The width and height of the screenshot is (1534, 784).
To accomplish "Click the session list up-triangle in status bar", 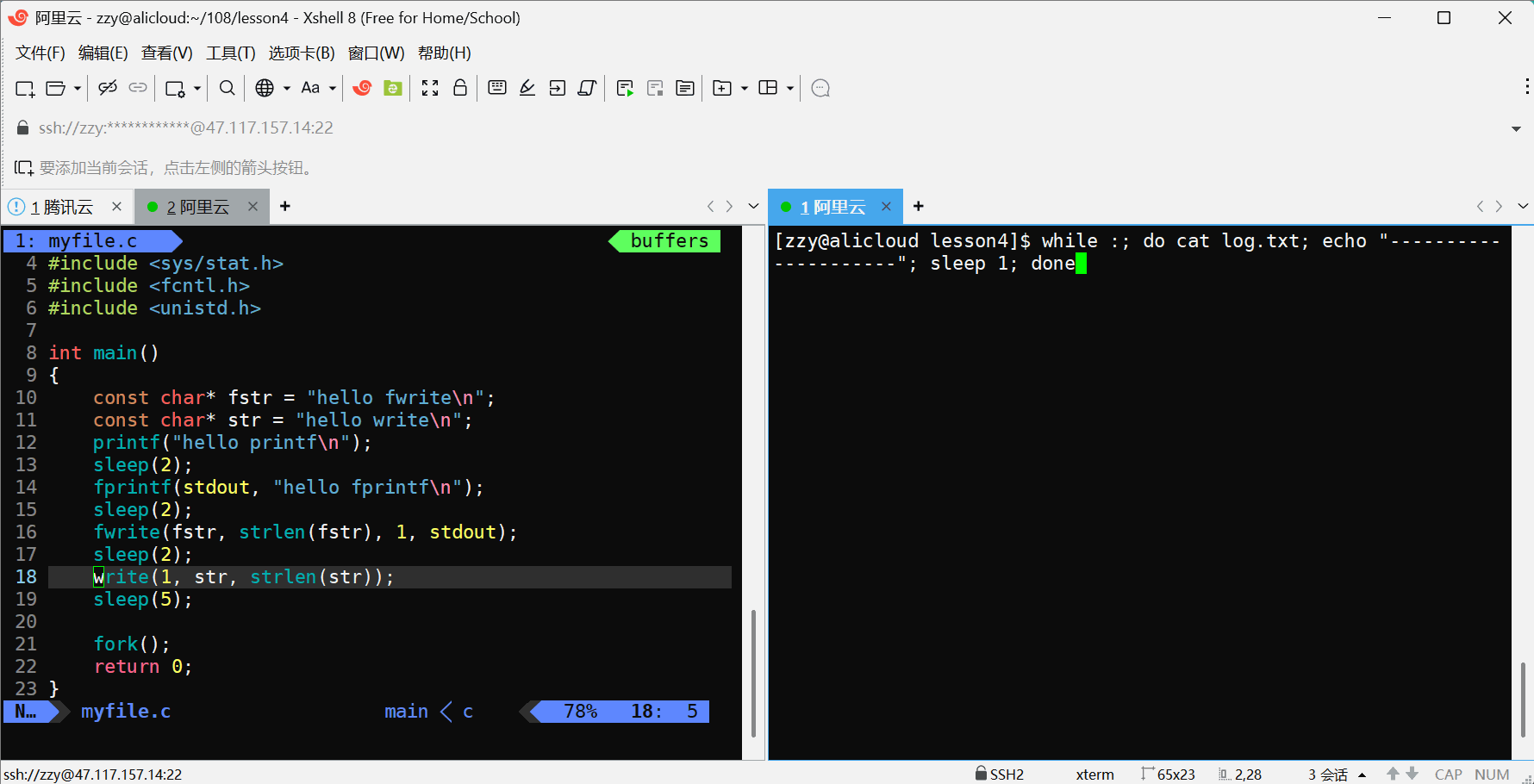I will tap(1363, 775).
